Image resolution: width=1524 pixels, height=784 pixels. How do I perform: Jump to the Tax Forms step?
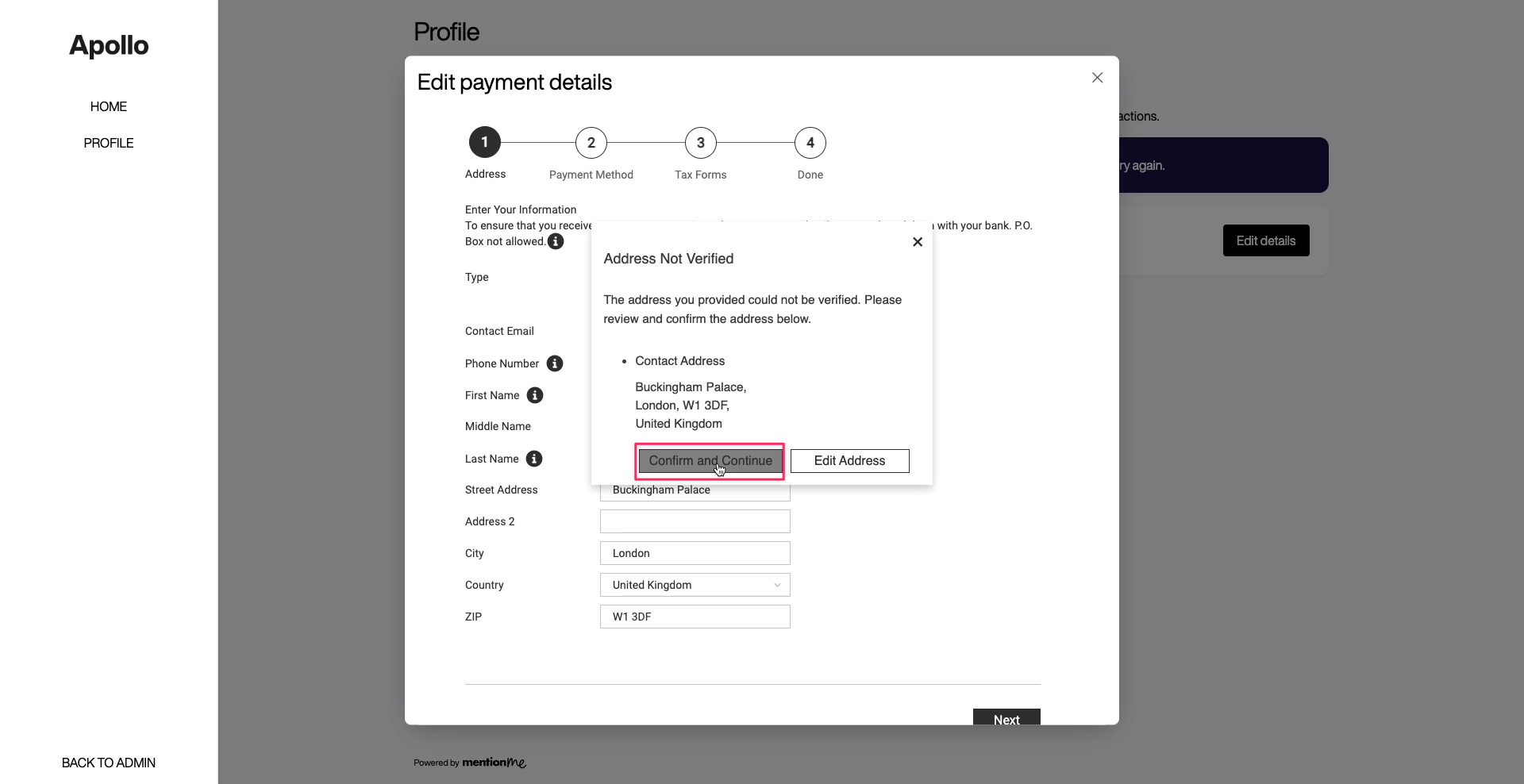pyautogui.click(x=700, y=142)
